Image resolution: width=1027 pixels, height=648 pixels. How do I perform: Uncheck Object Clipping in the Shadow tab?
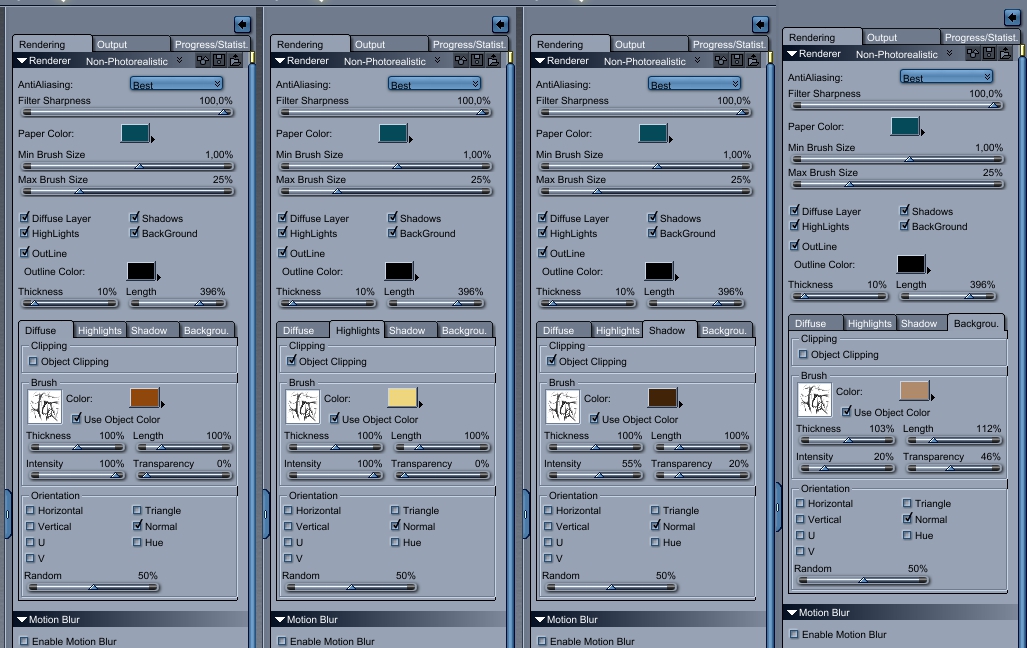click(551, 361)
